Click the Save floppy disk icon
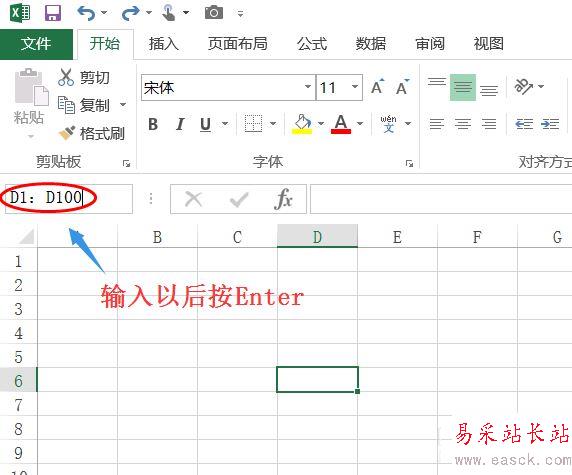 53,13
